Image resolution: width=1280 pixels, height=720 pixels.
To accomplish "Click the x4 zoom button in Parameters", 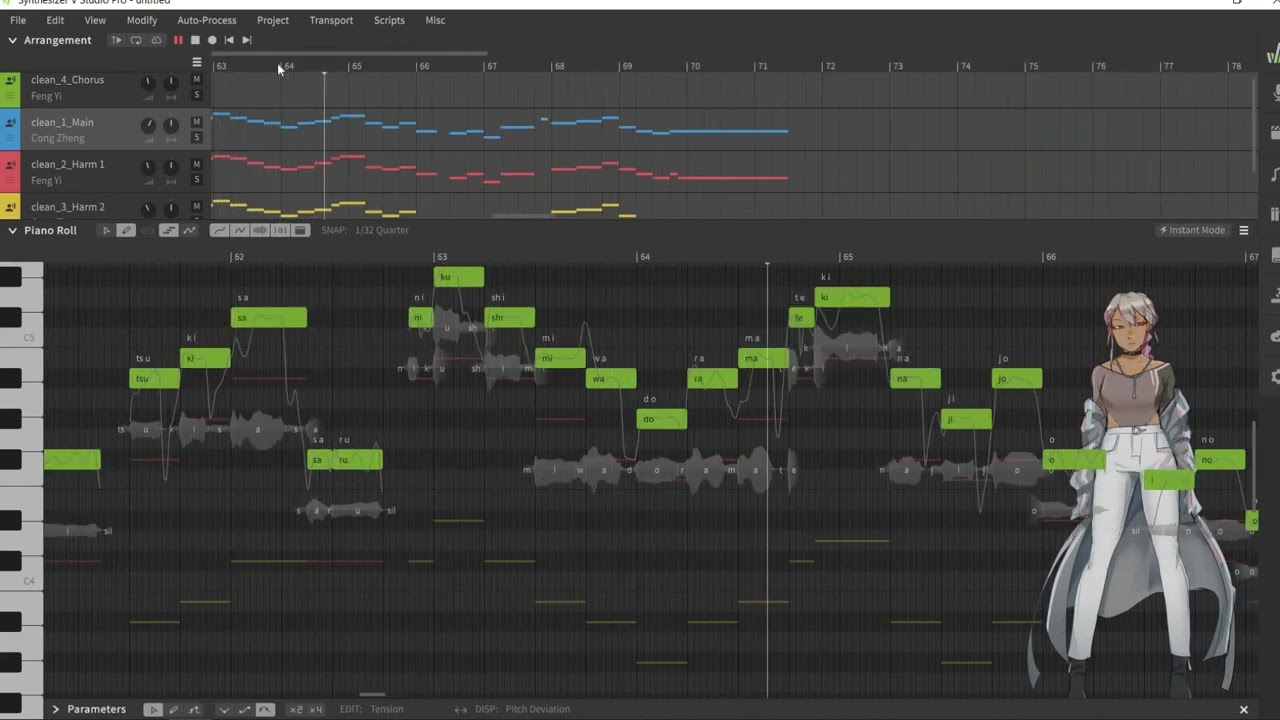I will tap(316, 710).
